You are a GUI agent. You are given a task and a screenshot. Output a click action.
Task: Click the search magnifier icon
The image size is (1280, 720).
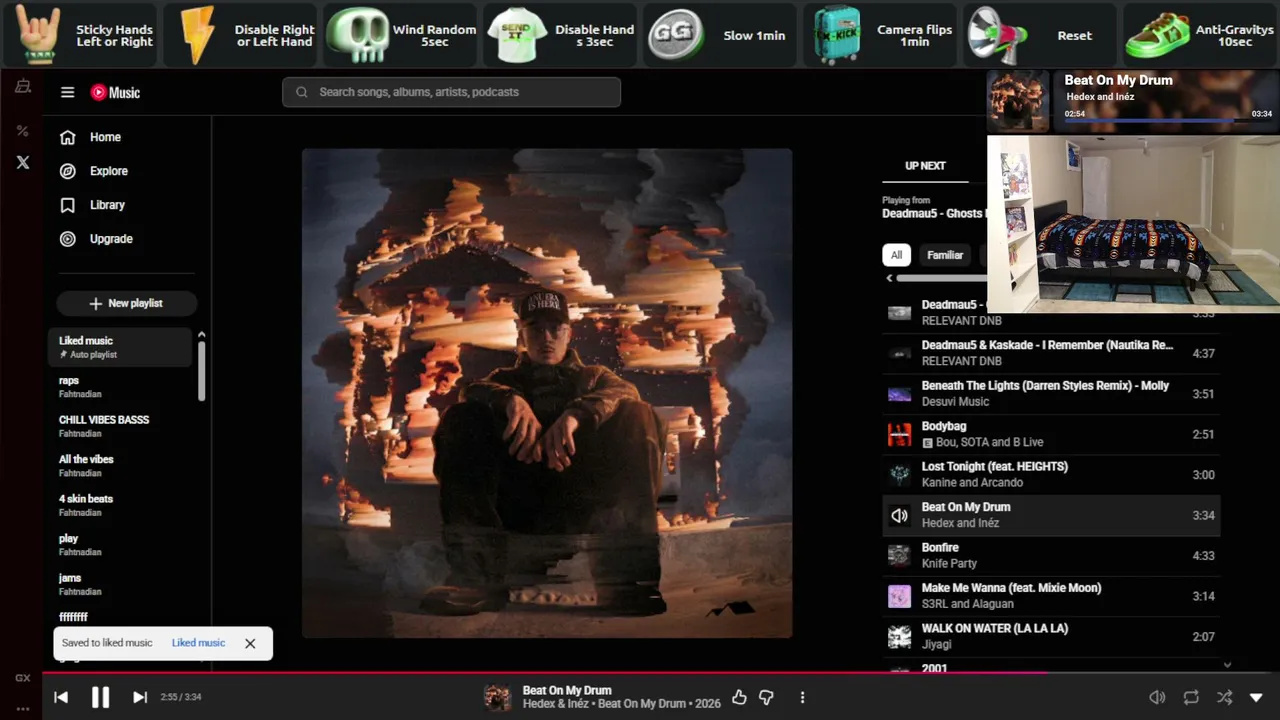(x=302, y=92)
